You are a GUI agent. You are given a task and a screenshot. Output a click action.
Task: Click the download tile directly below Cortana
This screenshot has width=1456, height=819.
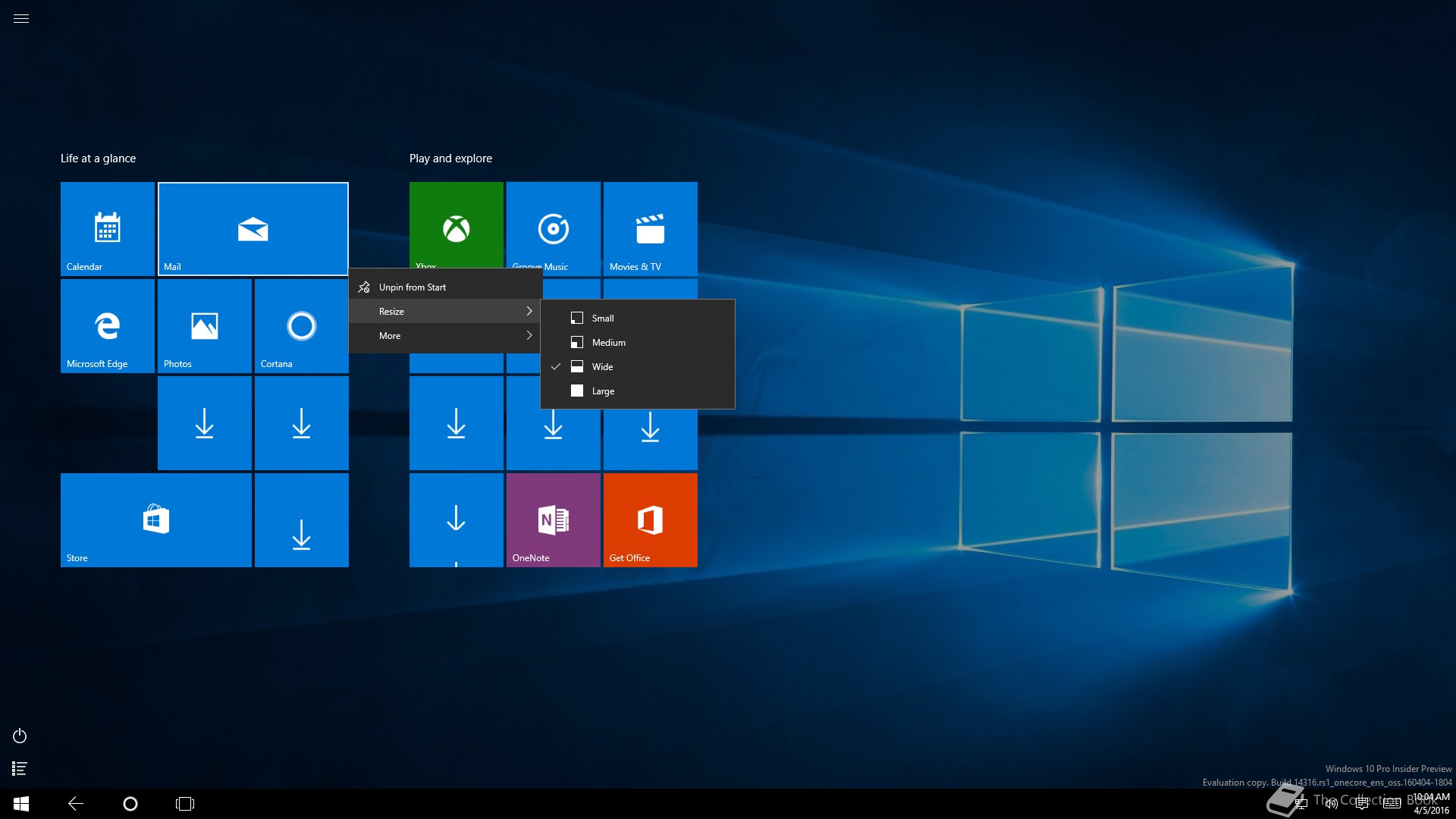point(302,423)
